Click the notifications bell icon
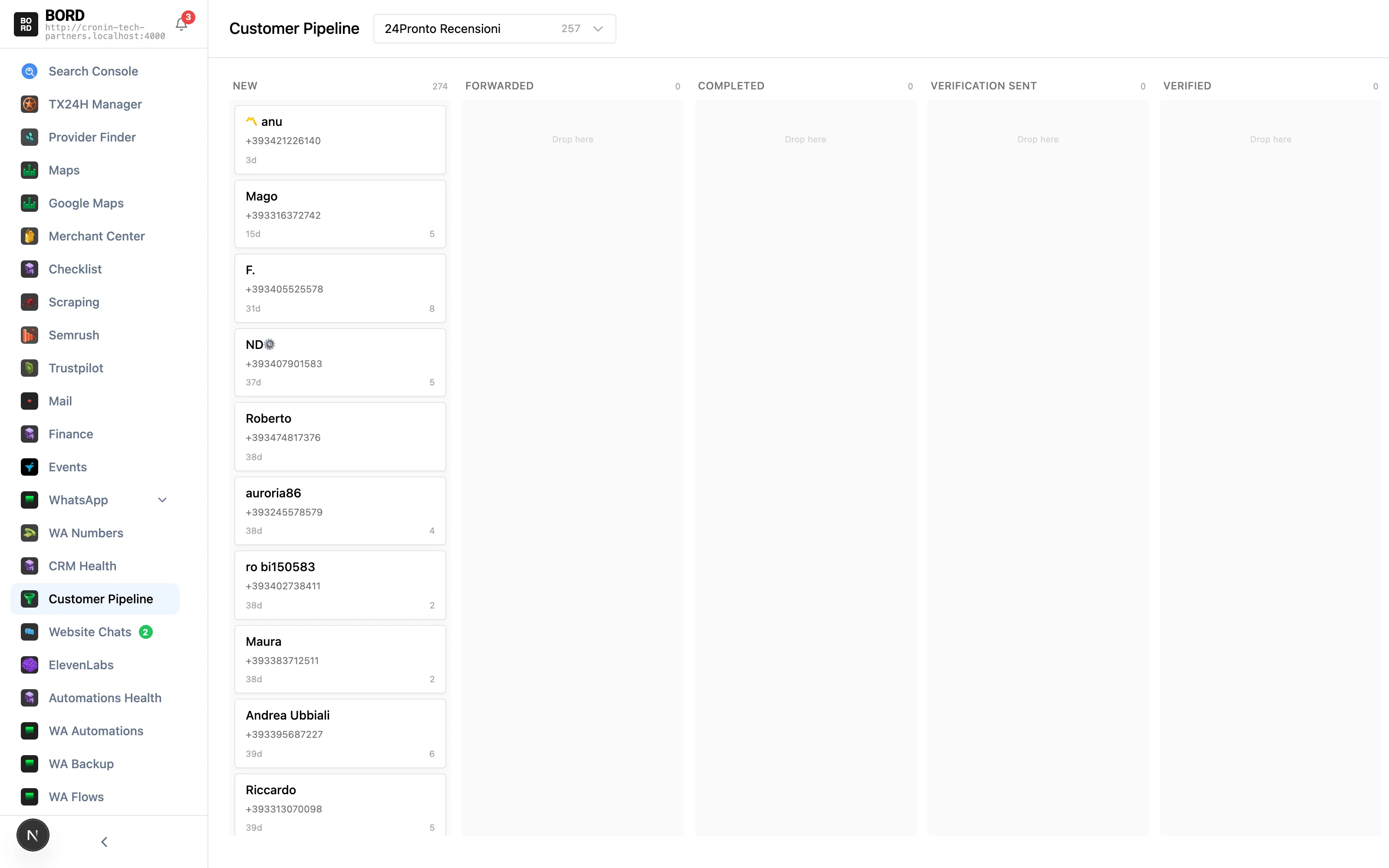 click(181, 24)
